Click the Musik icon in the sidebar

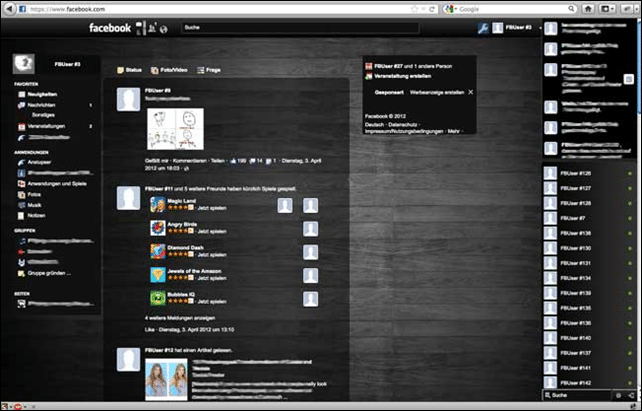pyautogui.click(x=21, y=205)
